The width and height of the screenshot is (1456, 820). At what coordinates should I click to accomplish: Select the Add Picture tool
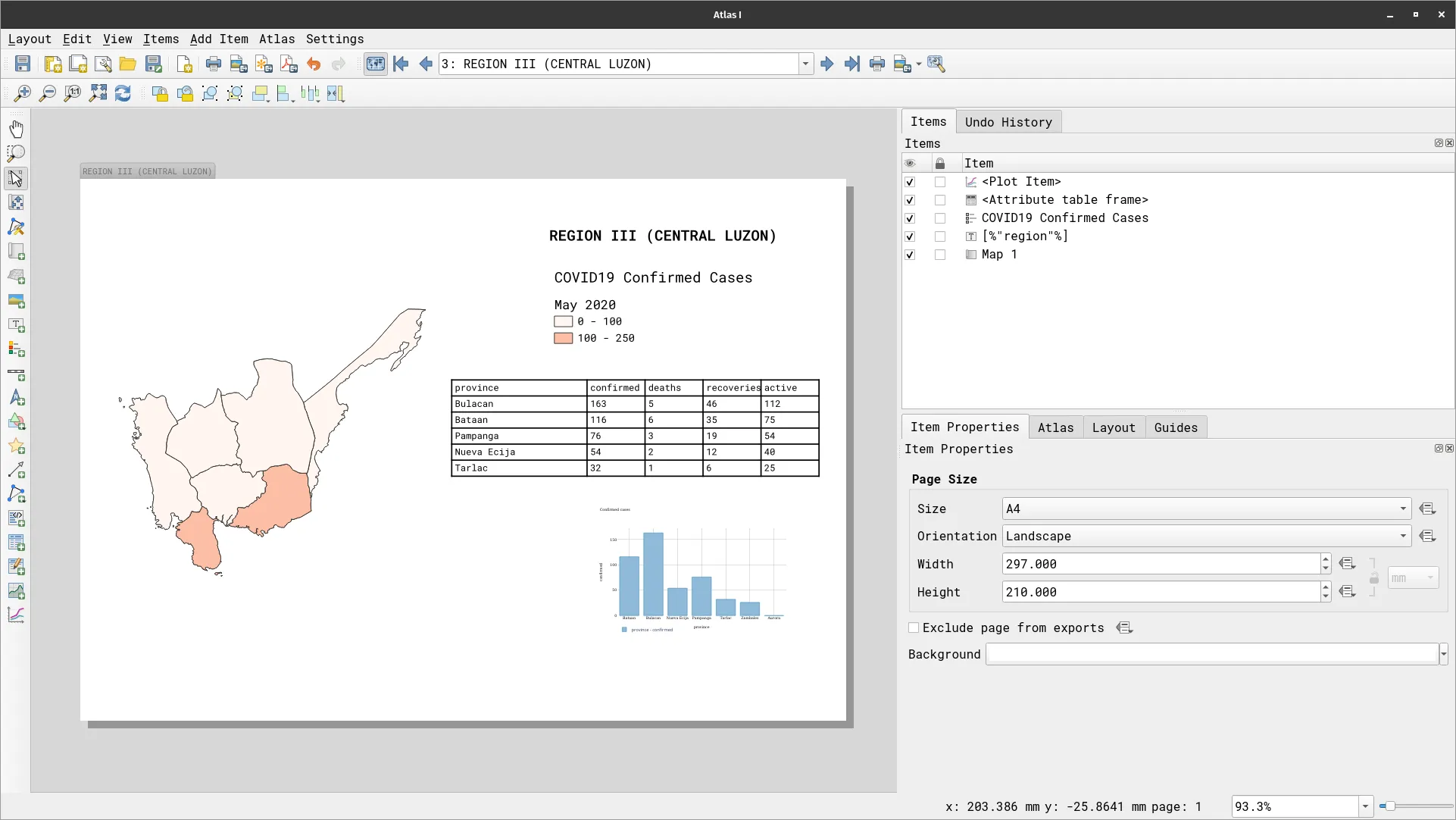click(16, 302)
